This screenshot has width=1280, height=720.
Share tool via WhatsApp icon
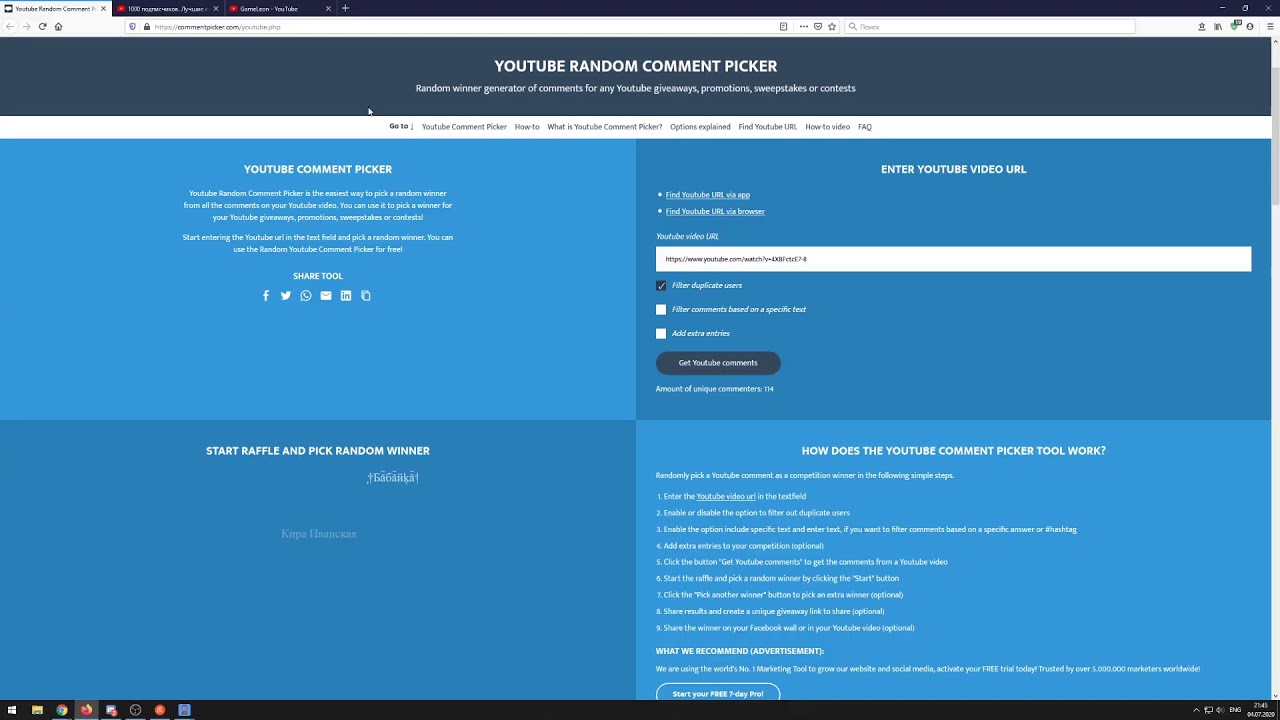(x=306, y=296)
